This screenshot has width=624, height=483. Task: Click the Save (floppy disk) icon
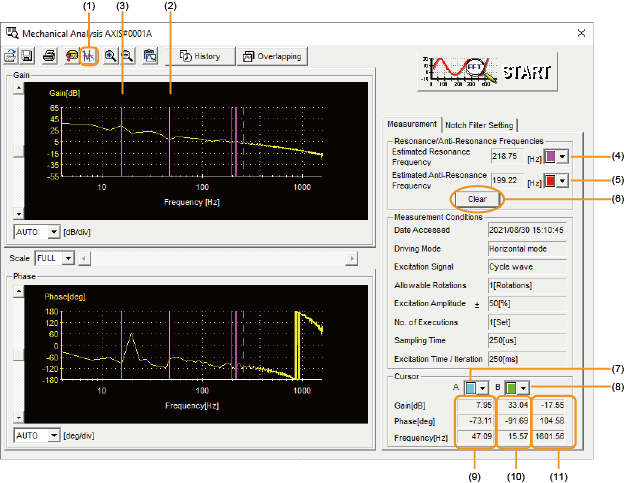point(28,56)
